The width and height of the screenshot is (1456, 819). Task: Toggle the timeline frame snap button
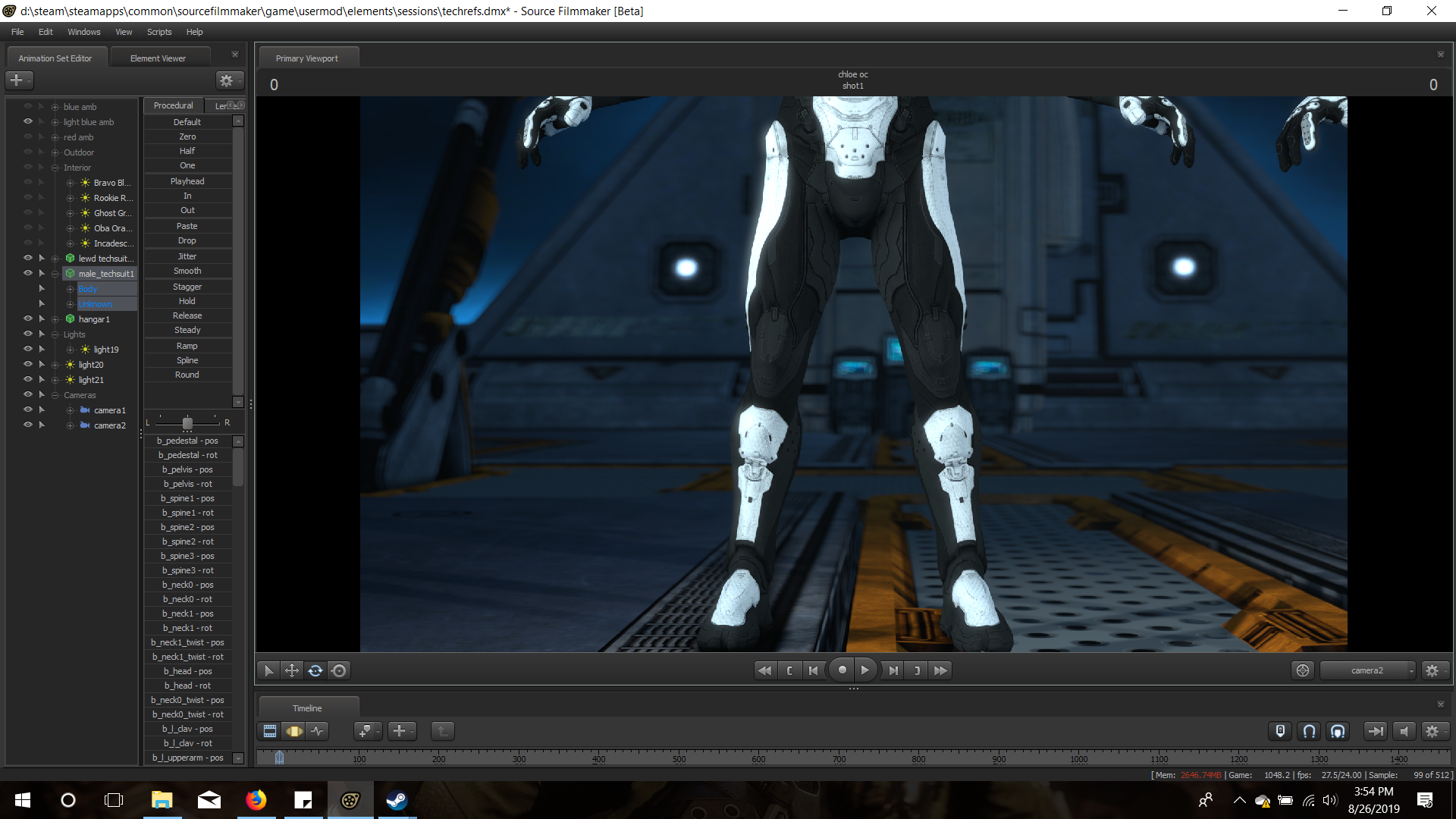coord(1338,731)
